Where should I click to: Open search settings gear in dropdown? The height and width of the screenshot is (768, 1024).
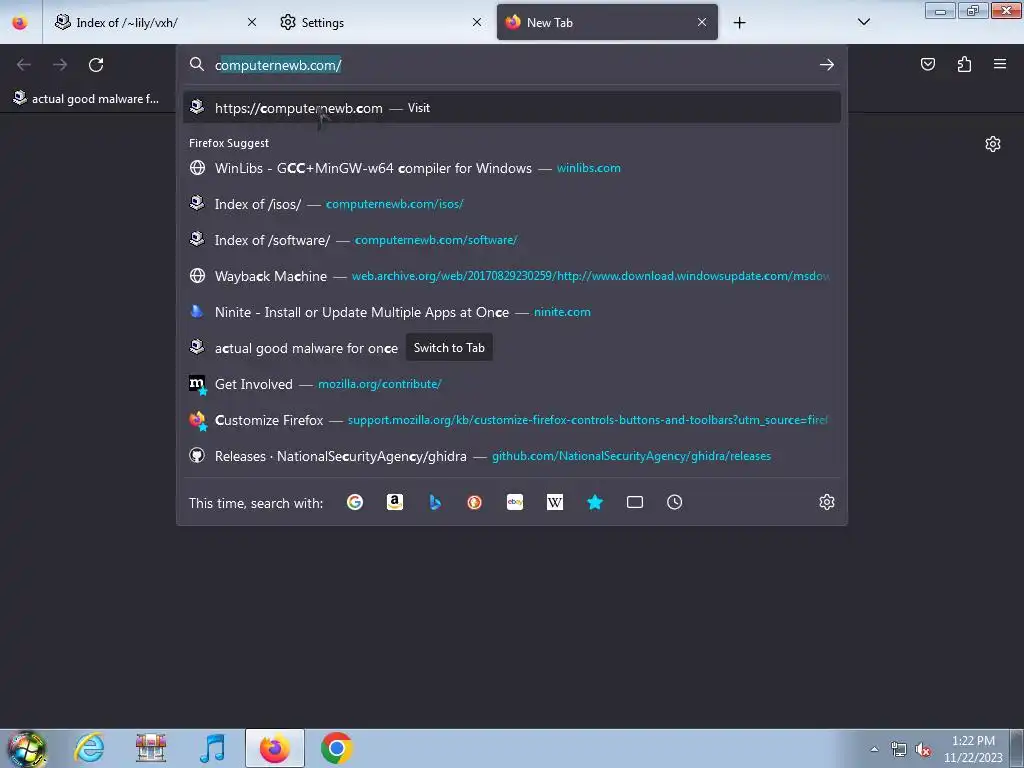click(827, 502)
